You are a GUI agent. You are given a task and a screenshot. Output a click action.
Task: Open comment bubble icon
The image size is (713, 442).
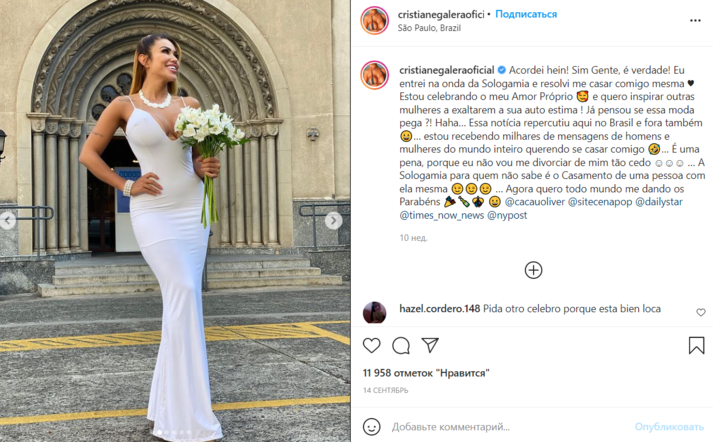401,346
